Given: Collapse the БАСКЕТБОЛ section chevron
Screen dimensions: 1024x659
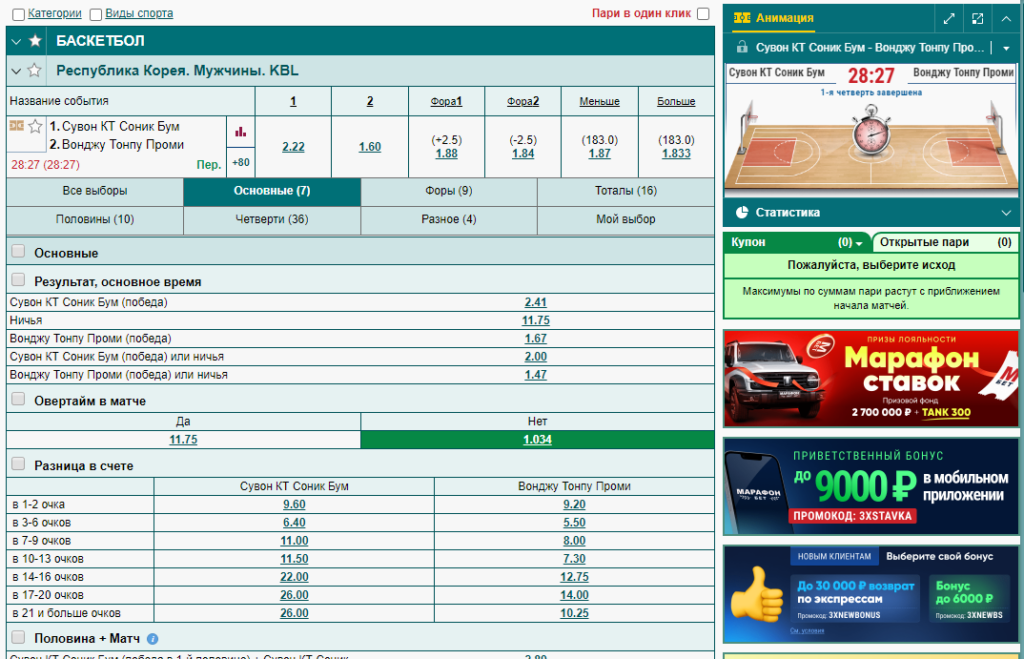Looking at the screenshot, I should (x=16, y=42).
